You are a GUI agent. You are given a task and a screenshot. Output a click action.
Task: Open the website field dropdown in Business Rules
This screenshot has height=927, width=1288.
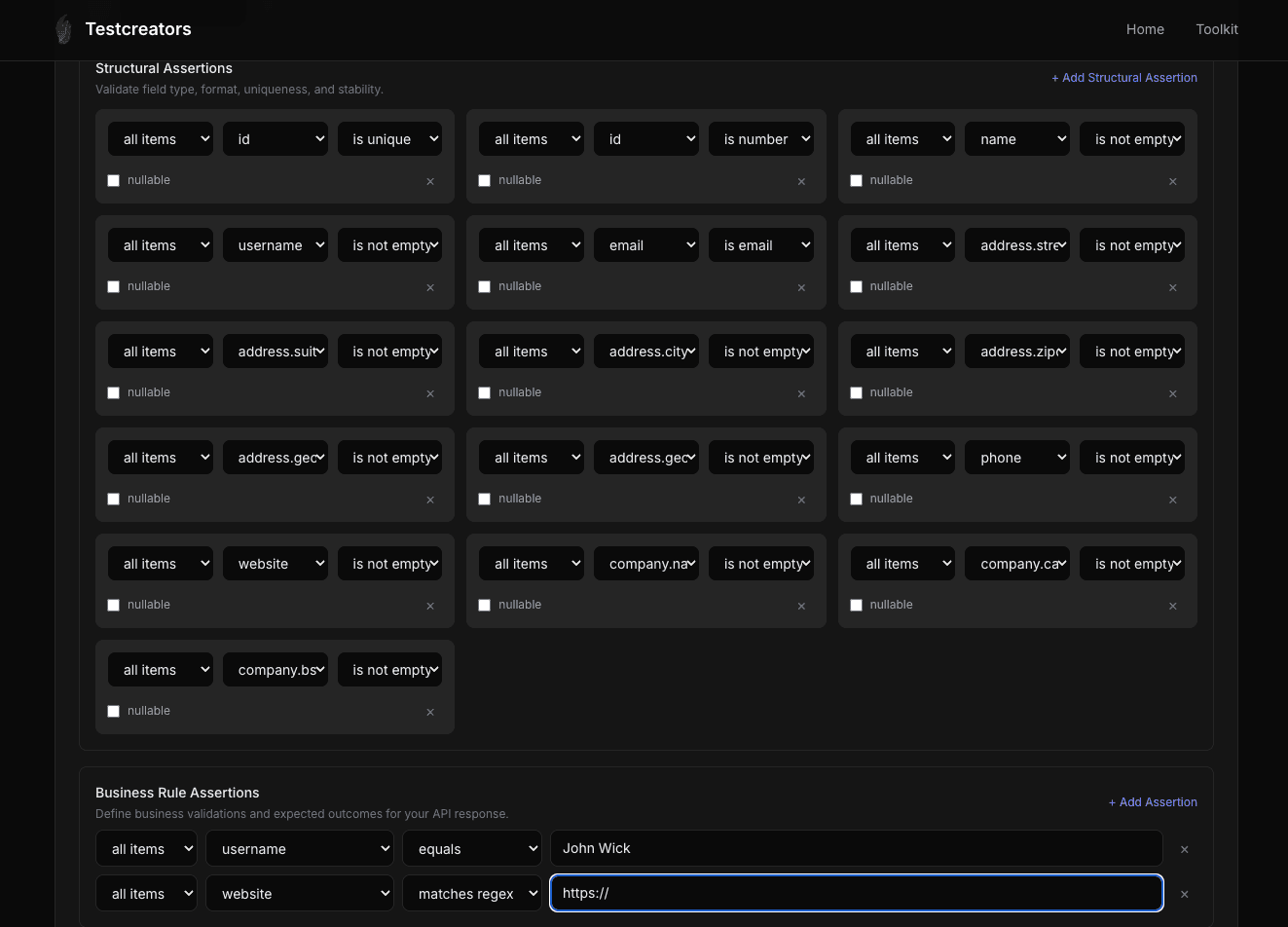pyautogui.click(x=299, y=894)
